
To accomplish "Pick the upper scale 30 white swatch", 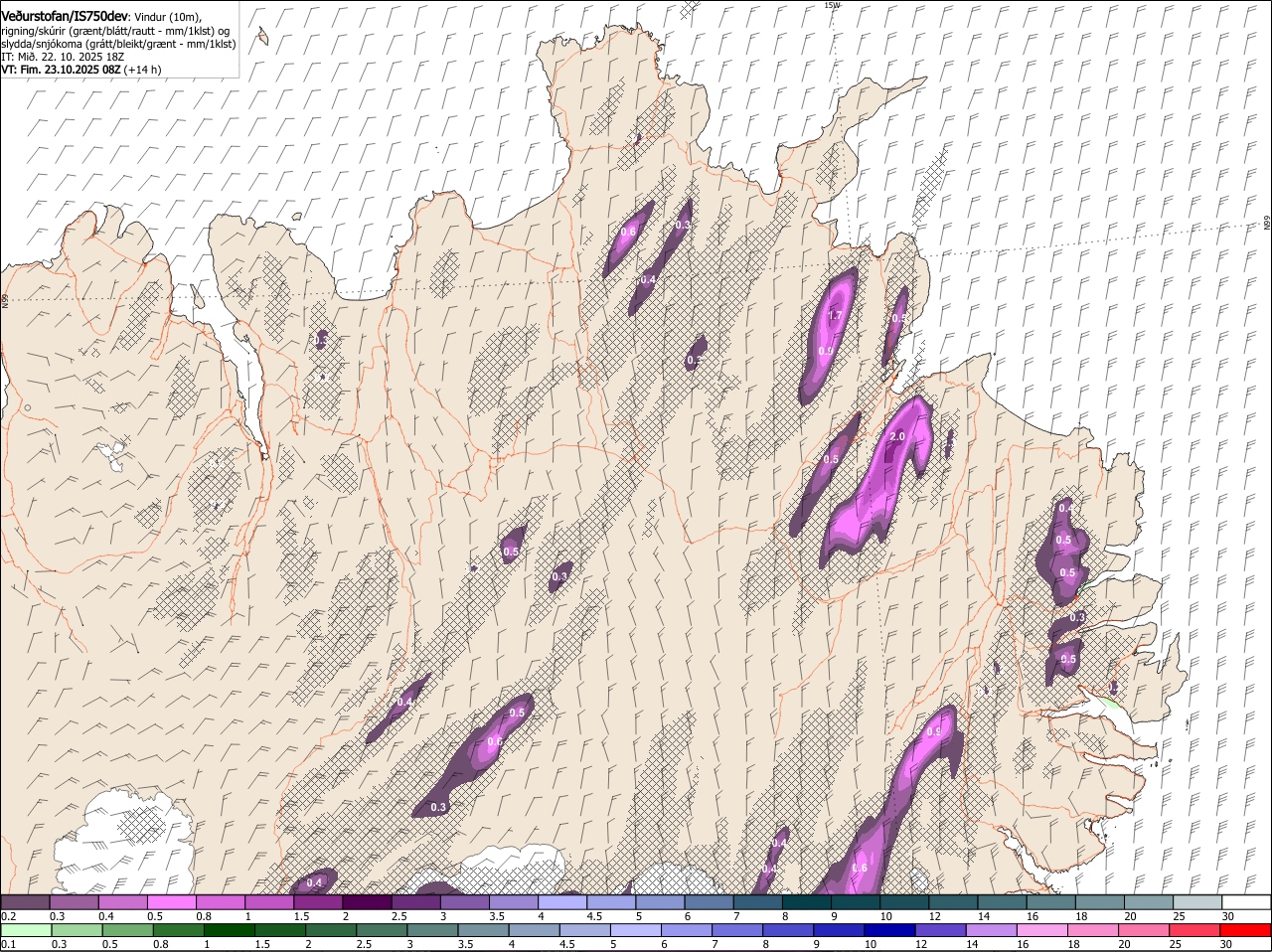I will (1246, 902).
